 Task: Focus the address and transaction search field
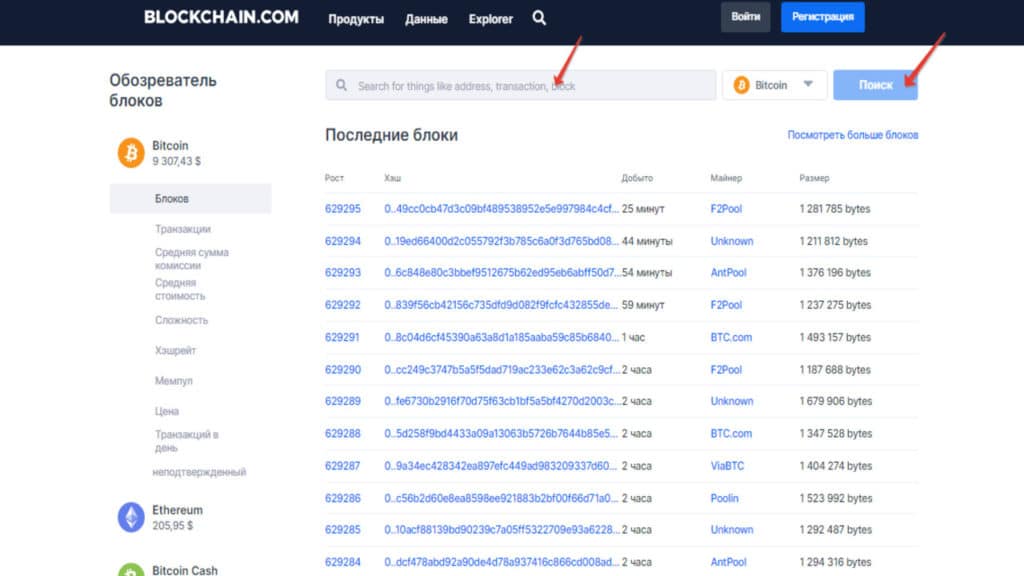click(520, 86)
